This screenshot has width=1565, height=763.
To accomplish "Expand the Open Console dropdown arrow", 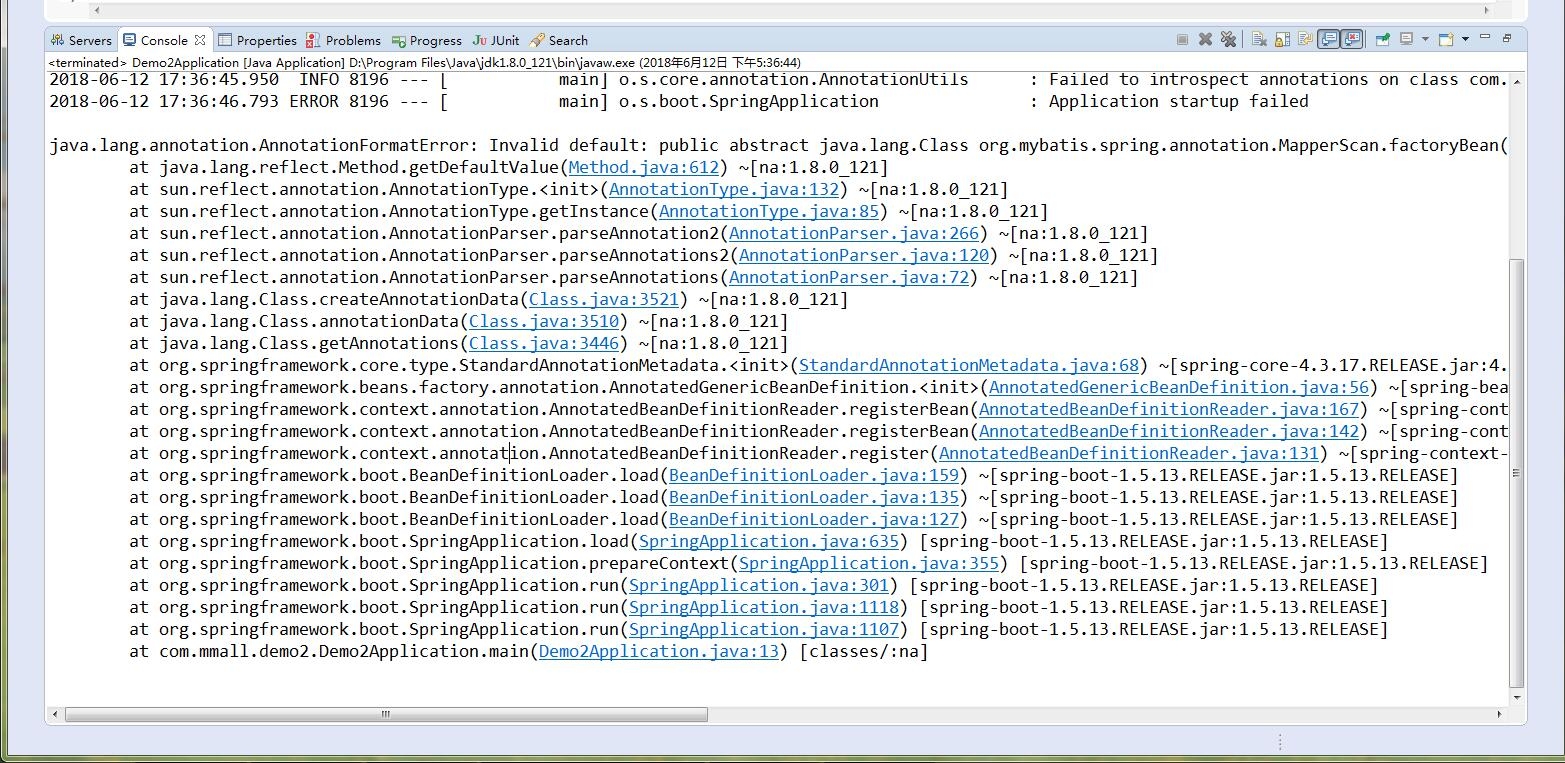I will click(x=1465, y=39).
